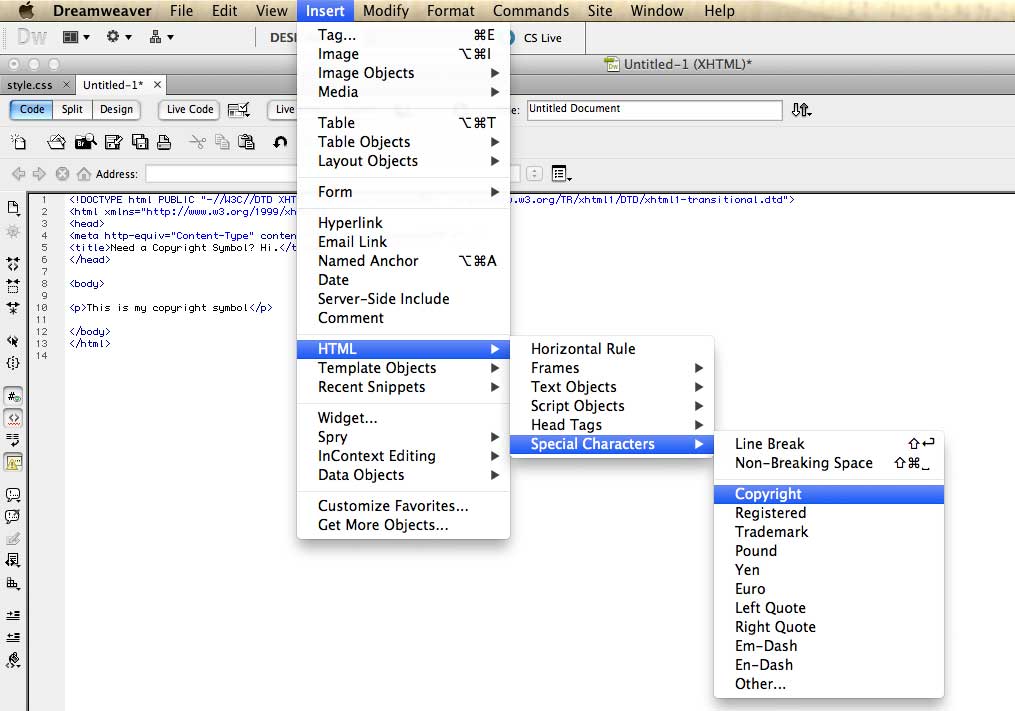The width and height of the screenshot is (1015, 711).
Task: Select Copyright from Special Characters
Action: [829, 494]
